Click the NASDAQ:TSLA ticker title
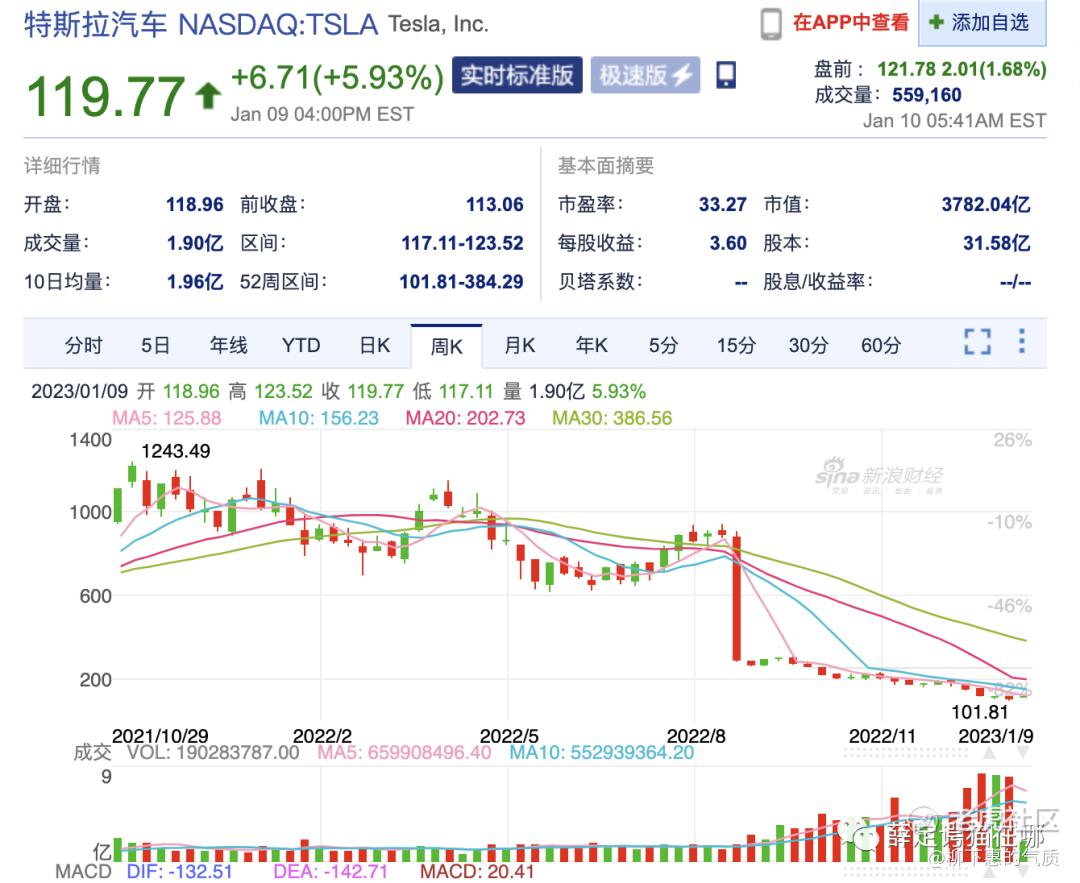The image size is (1080, 883). pos(278,25)
